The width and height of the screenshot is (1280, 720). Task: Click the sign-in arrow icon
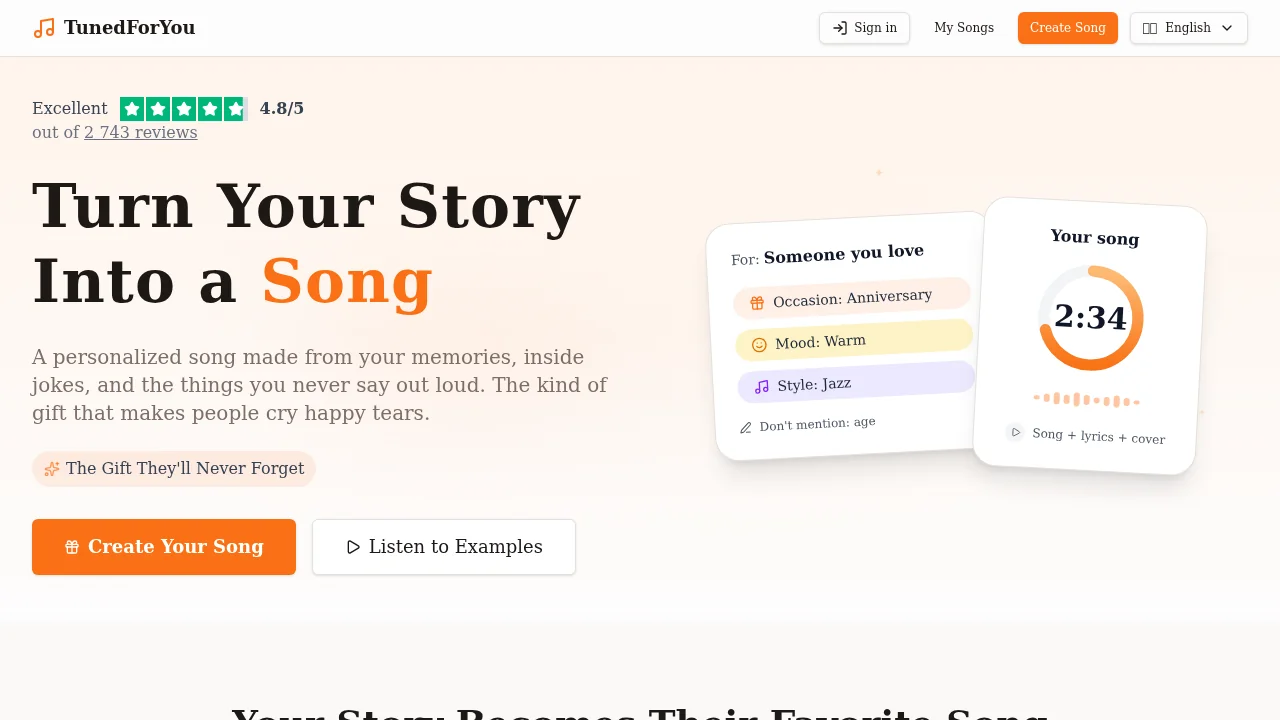tap(839, 28)
